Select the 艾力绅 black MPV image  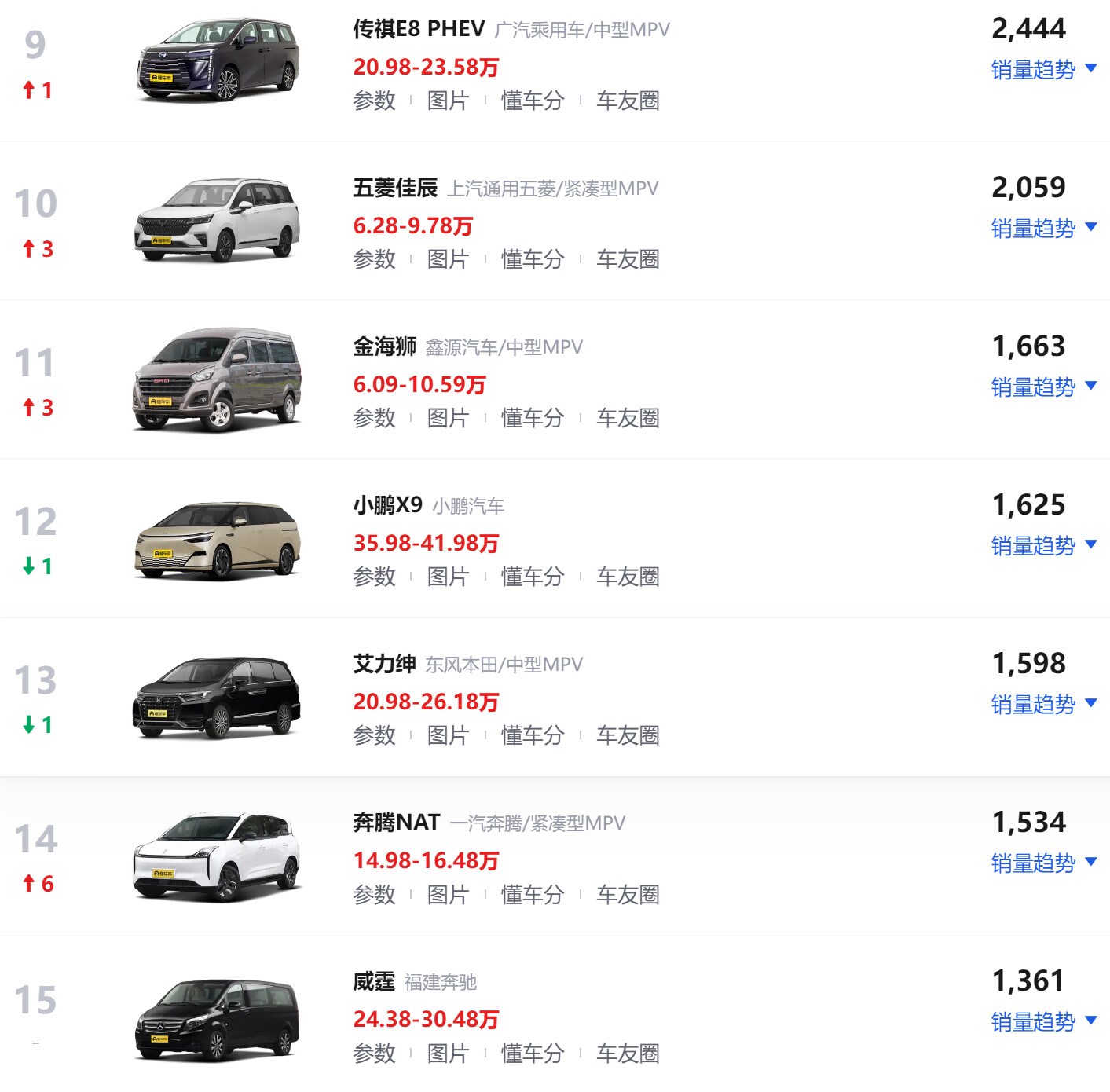pos(217,698)
